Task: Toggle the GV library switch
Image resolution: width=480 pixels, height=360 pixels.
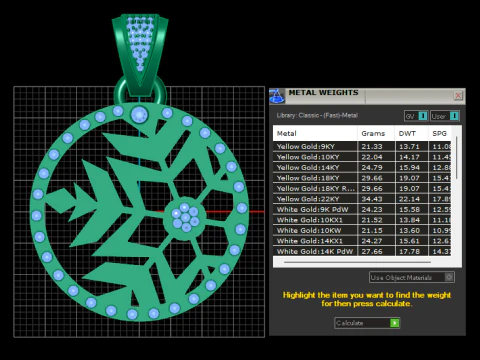Action: coord(416,116)
